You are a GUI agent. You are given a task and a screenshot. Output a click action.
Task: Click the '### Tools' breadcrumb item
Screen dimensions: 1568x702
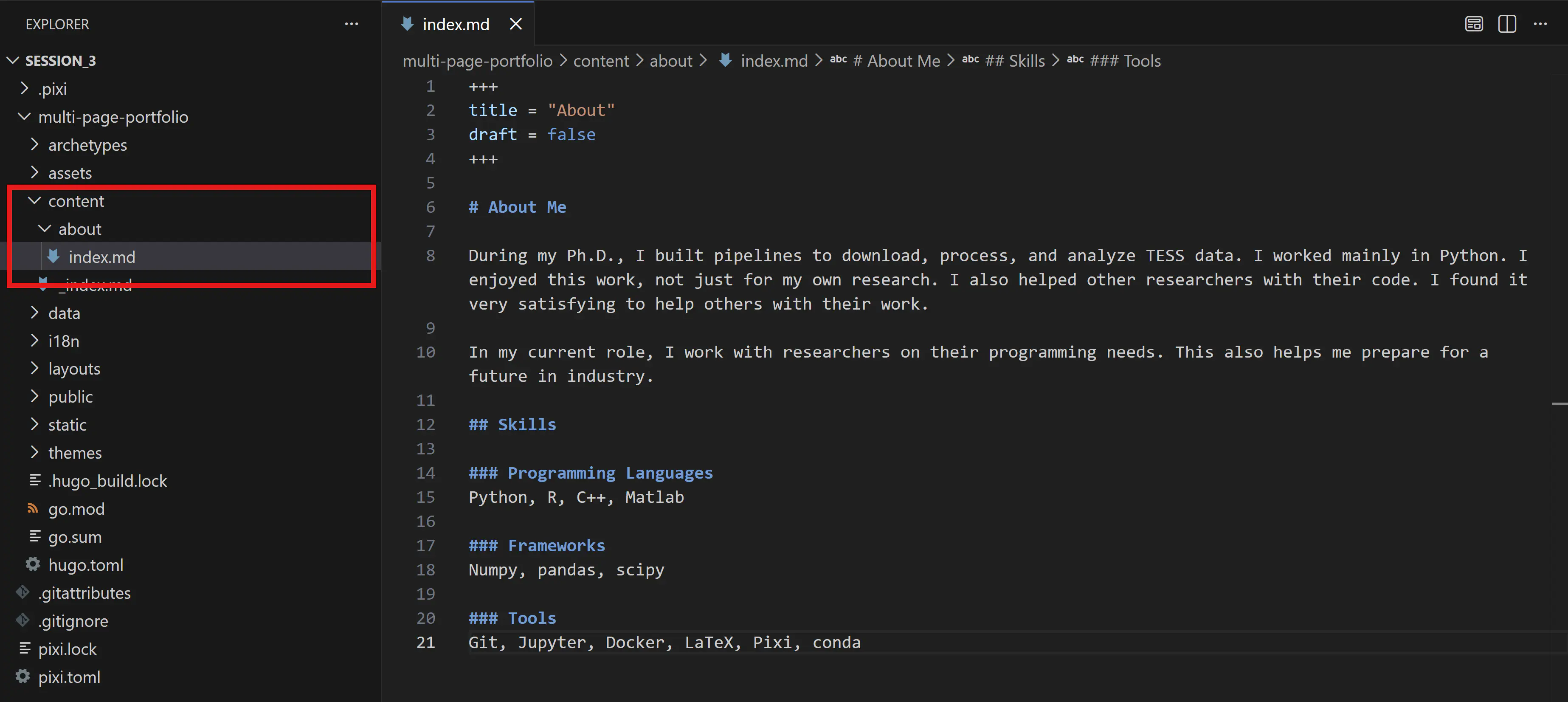point(1125,61)
